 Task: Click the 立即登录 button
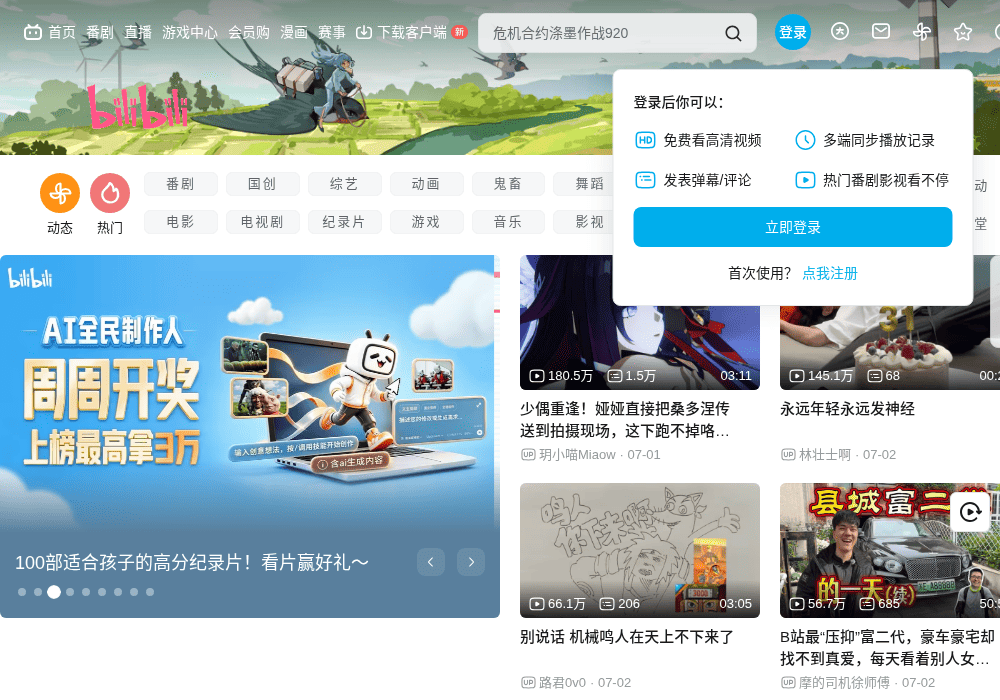(793, 227)
